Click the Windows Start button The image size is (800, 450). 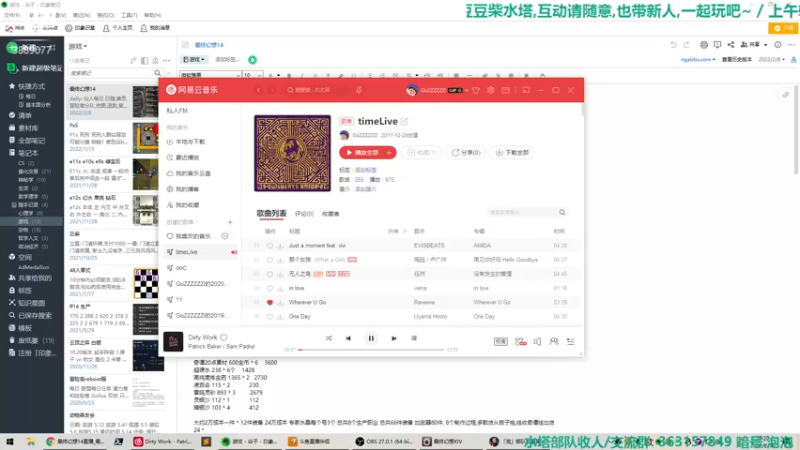(10, 441)
